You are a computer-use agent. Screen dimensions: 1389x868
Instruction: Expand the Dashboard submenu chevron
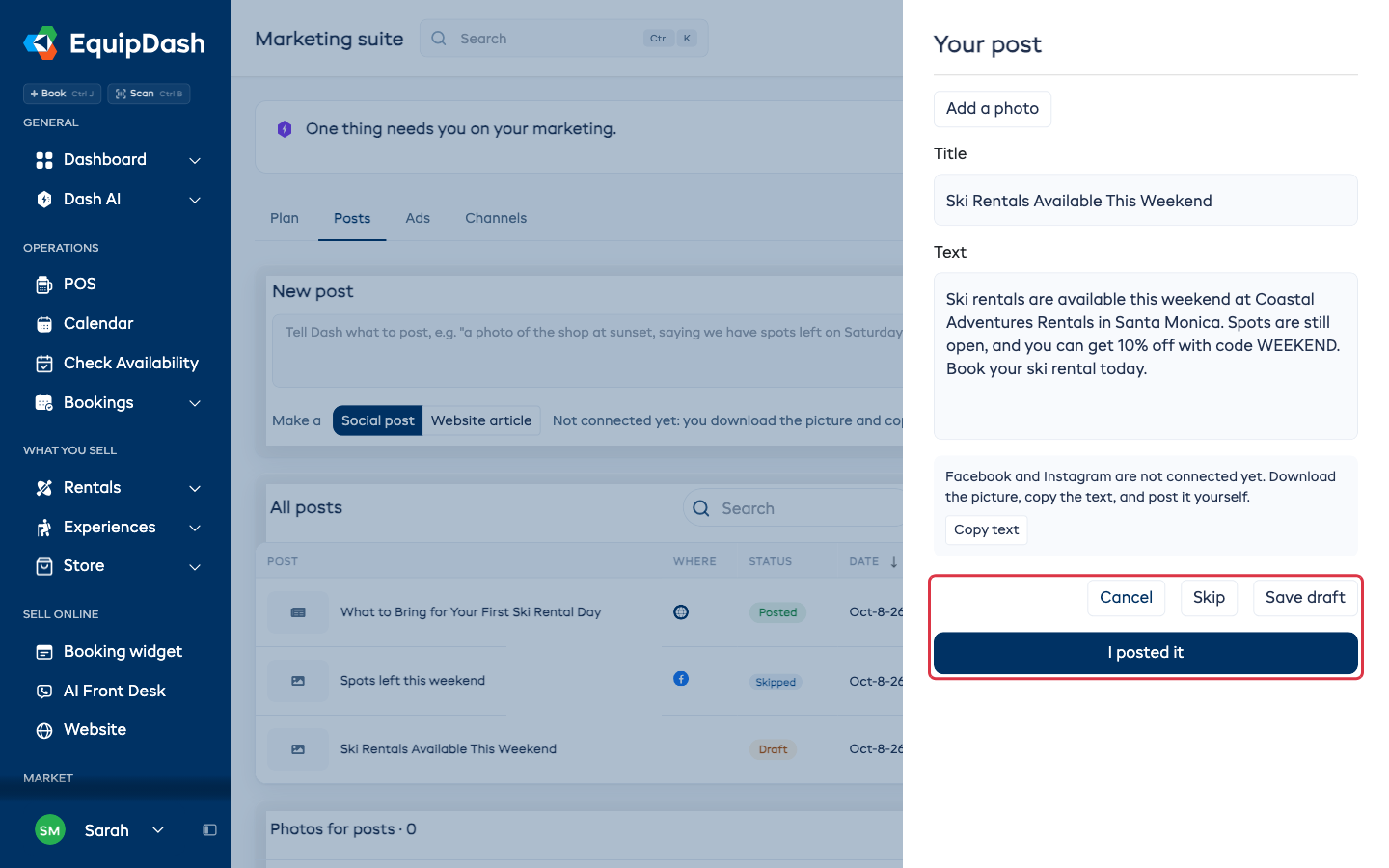(x=195, y=160)
